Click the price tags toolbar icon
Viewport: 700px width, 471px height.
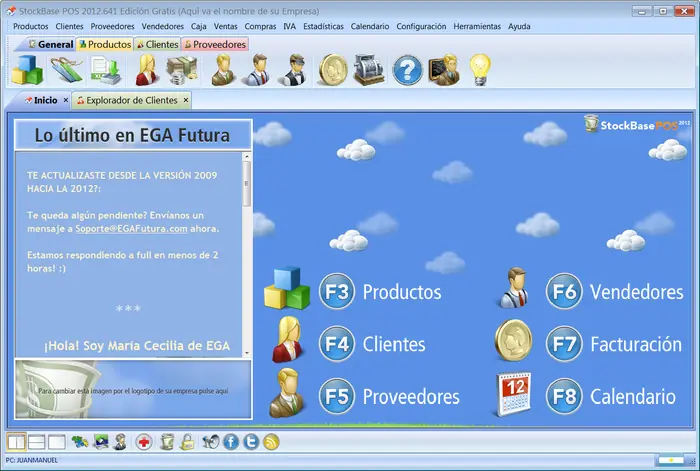point(67,70)
